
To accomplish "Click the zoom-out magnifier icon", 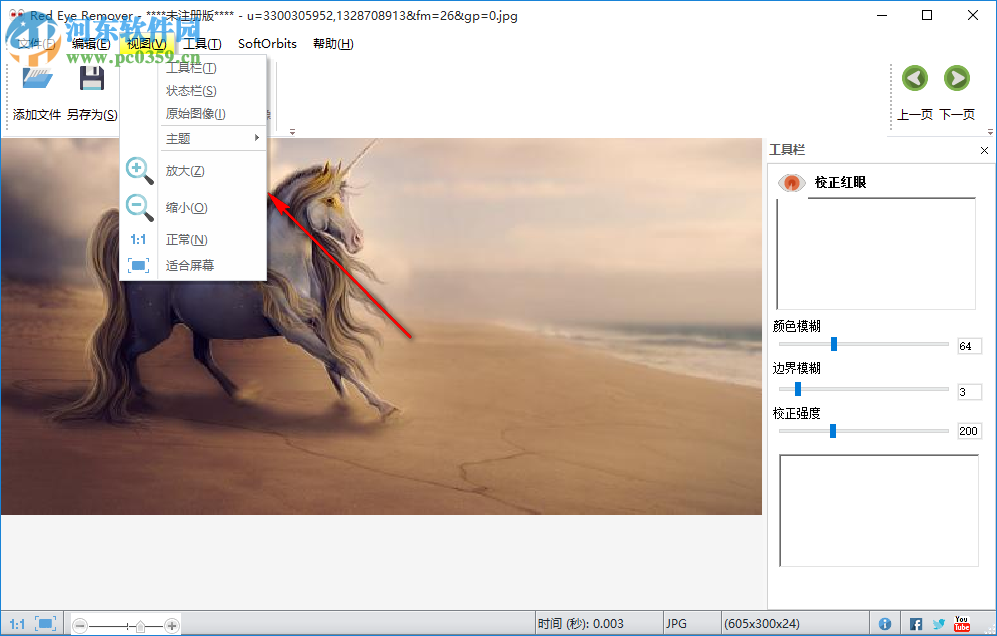I will tap(138, 207).
